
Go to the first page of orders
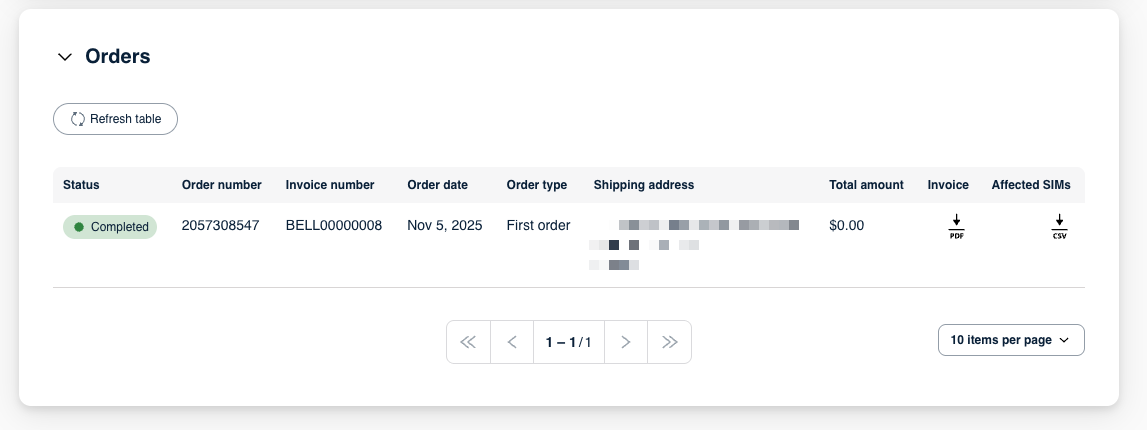468,342
